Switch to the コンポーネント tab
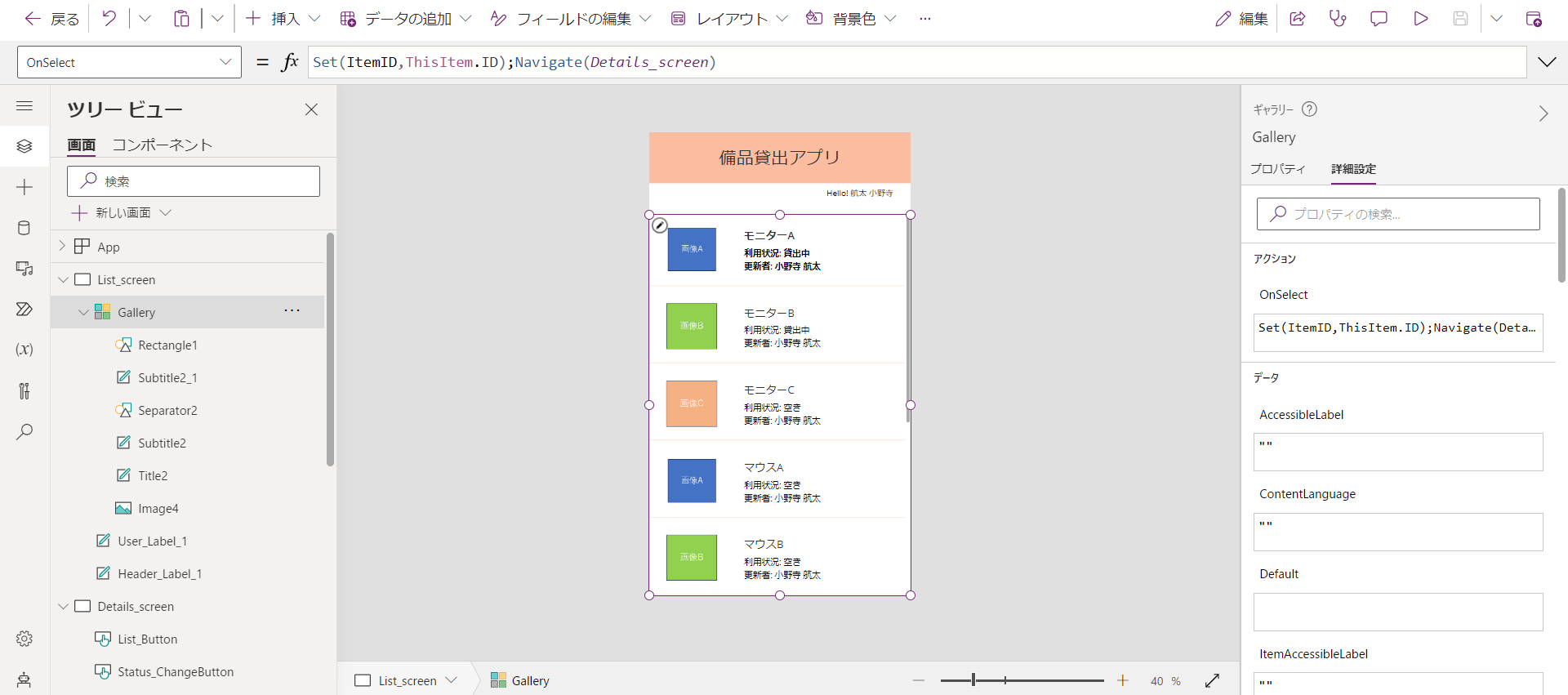Image resolution: width=1568 pixels, height=695 pixels. [162, 145]
